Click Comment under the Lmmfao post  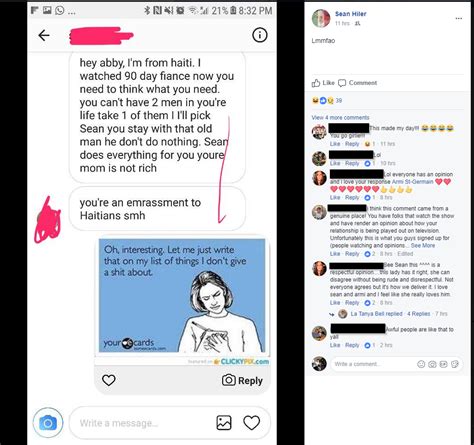[357, 83]
